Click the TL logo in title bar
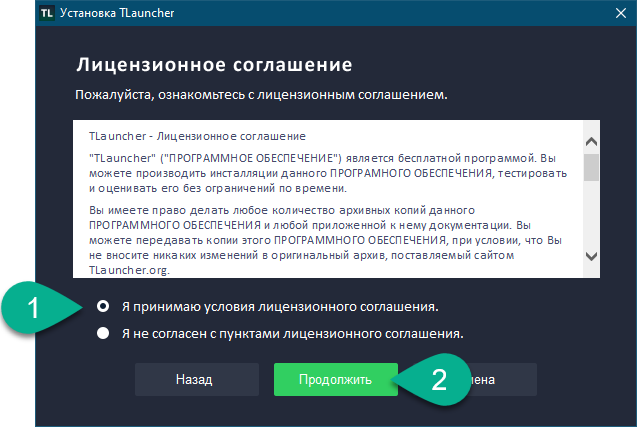 (18, 14)
